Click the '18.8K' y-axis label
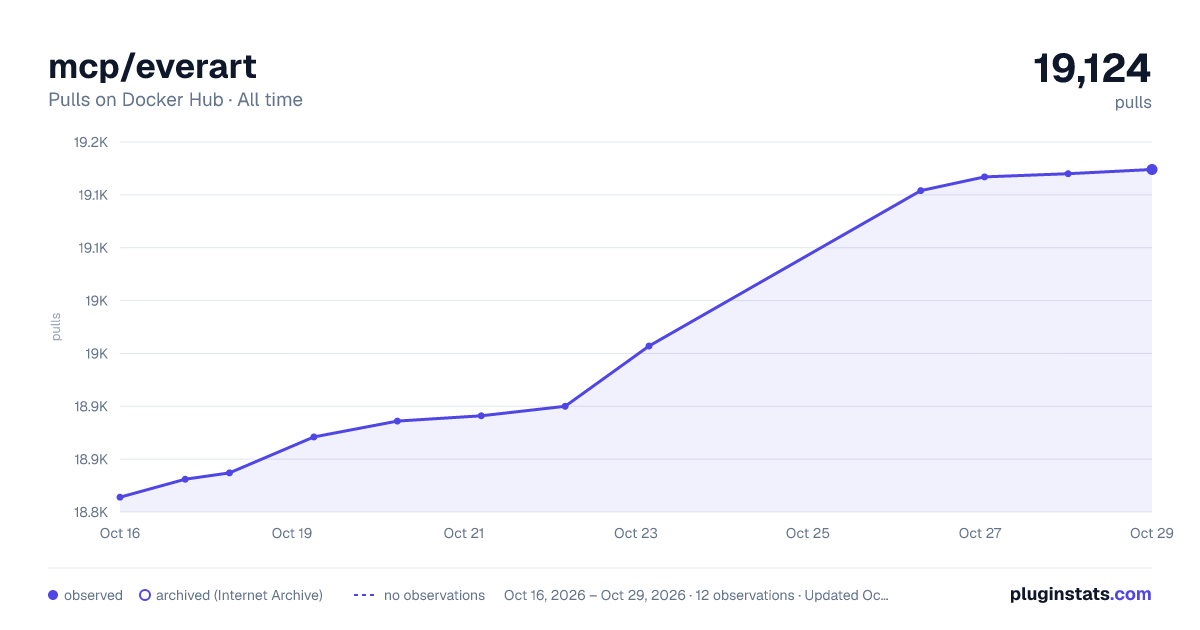The height and width of the screenshot is (630, 1200). click(x=91, y=512)
